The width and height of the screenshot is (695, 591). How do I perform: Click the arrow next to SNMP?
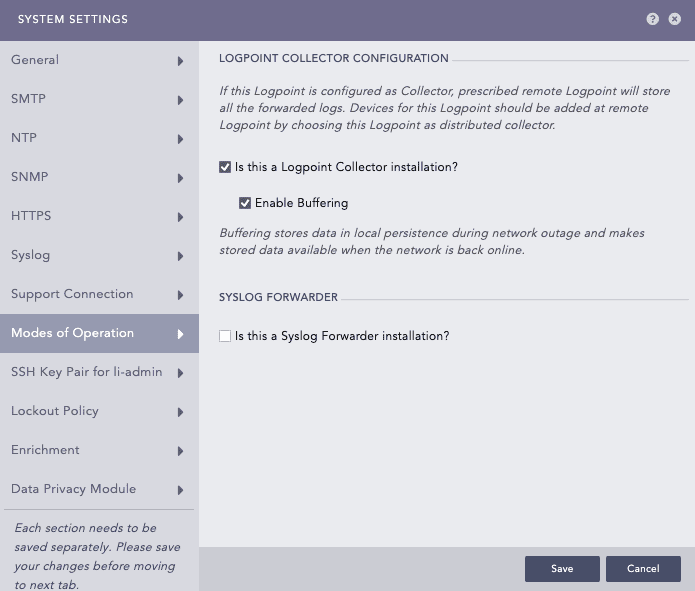(x=181, y=178)
